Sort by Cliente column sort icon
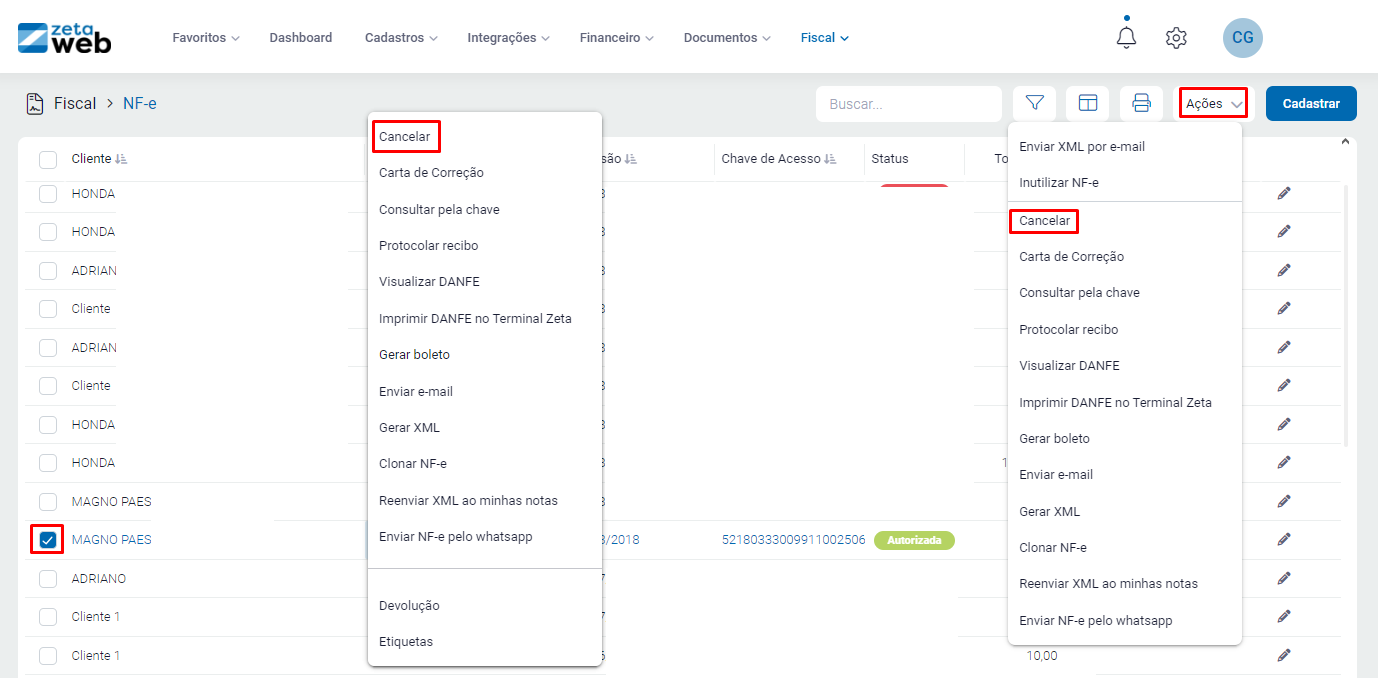Image resolution: width=1378 pixels, height=678 pixels. [x=121, y=159]
